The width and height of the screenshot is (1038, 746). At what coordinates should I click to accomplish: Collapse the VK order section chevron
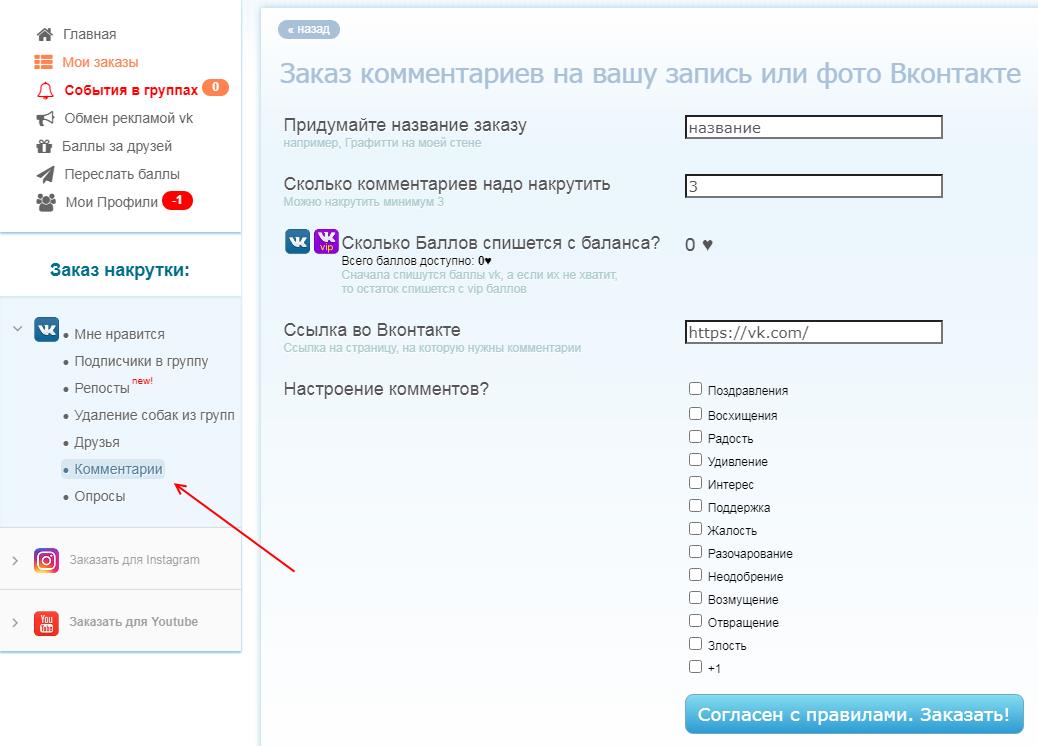pos(17,328)
